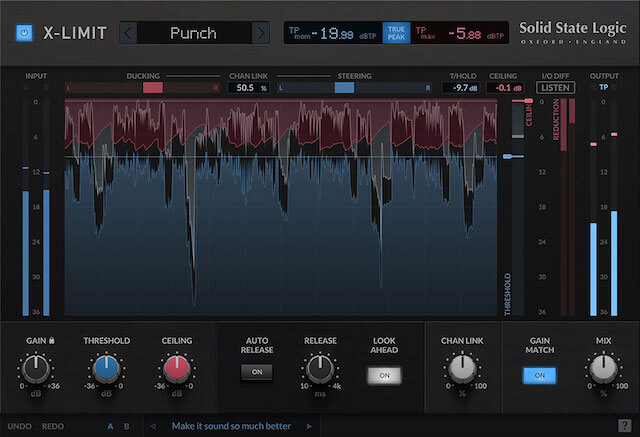Click the TP mom -19.98 dBTP readout
The height and width of the screenshot is (437, 640).
click(x=333, y=33)
